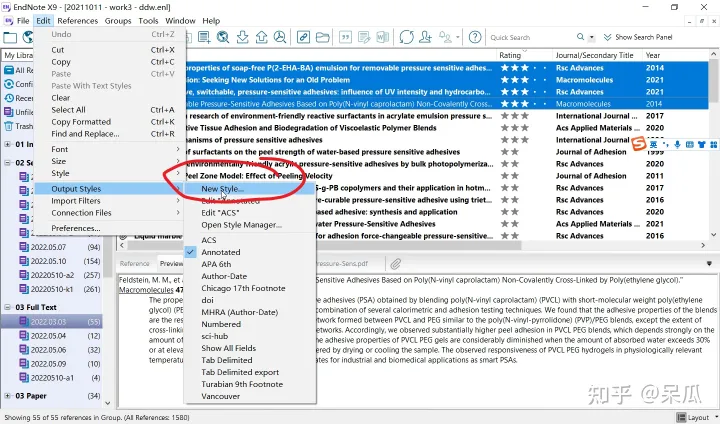This screenshot has width=720, height=424.
Task: Expand the 03 Paper group set
Action: (x=7, y=396)
